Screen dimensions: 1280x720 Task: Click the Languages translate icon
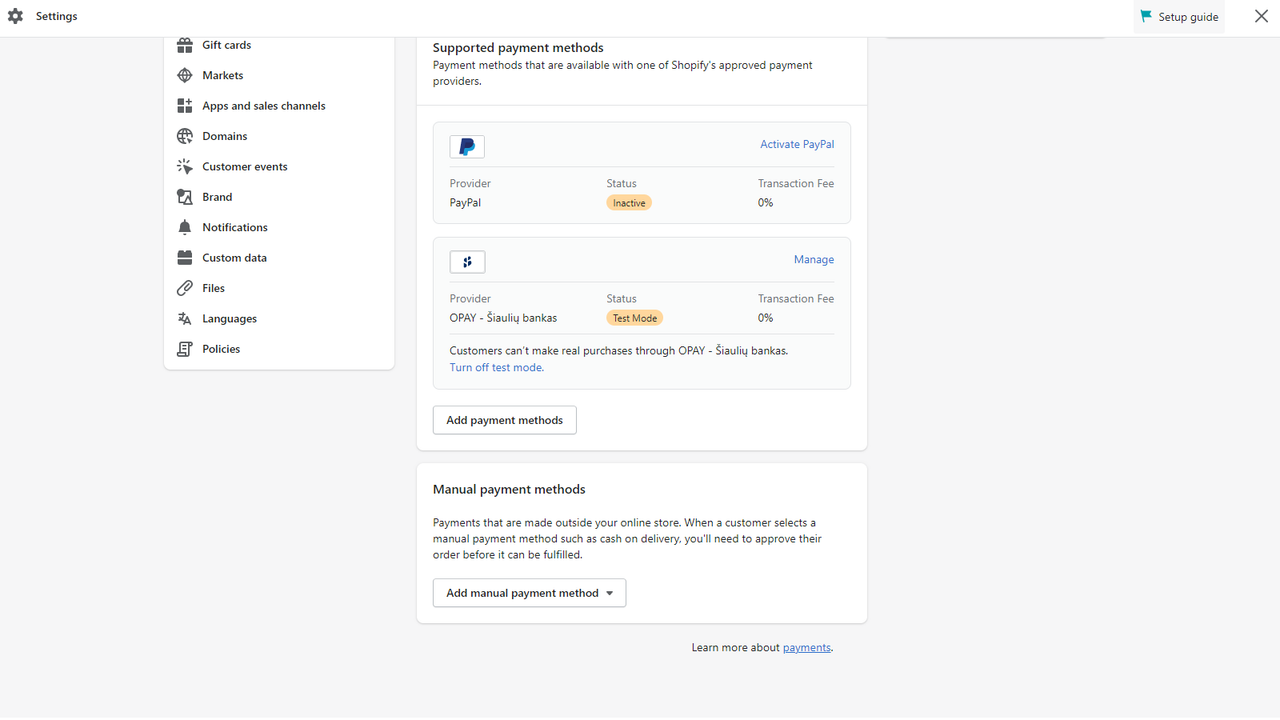[185, 319]
